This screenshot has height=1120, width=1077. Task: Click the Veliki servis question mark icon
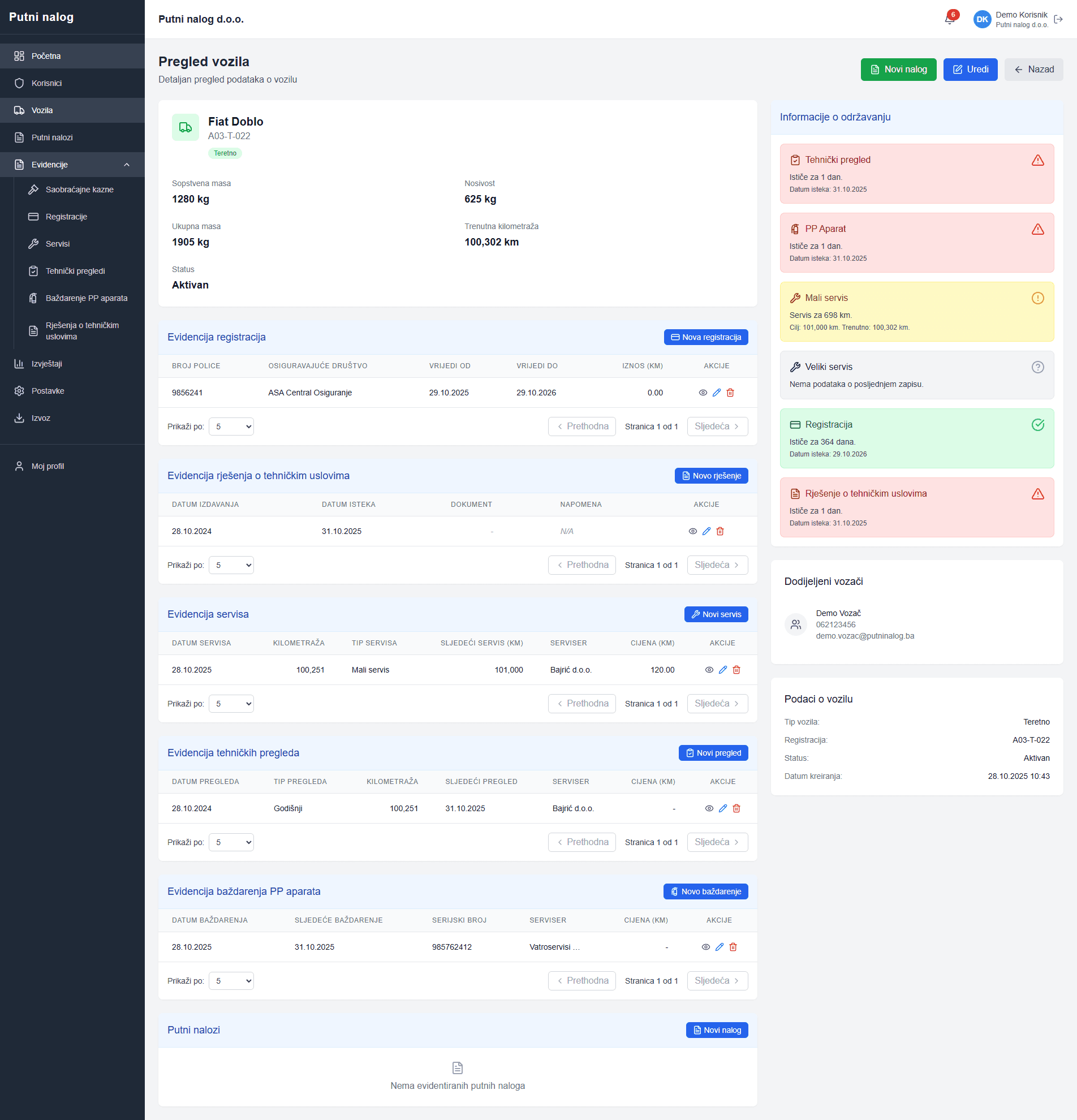pyautogui.click(x=1037, y=367)
